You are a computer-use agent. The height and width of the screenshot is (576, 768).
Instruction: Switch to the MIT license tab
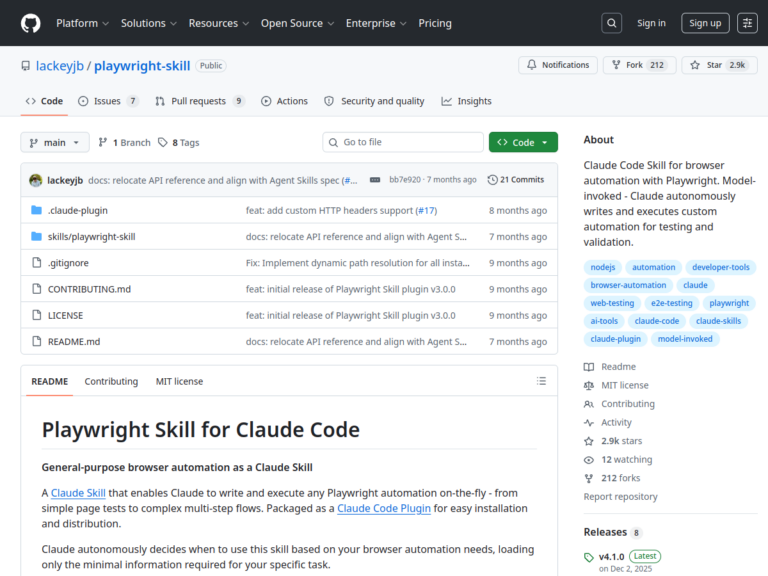(x=179, y=381)
